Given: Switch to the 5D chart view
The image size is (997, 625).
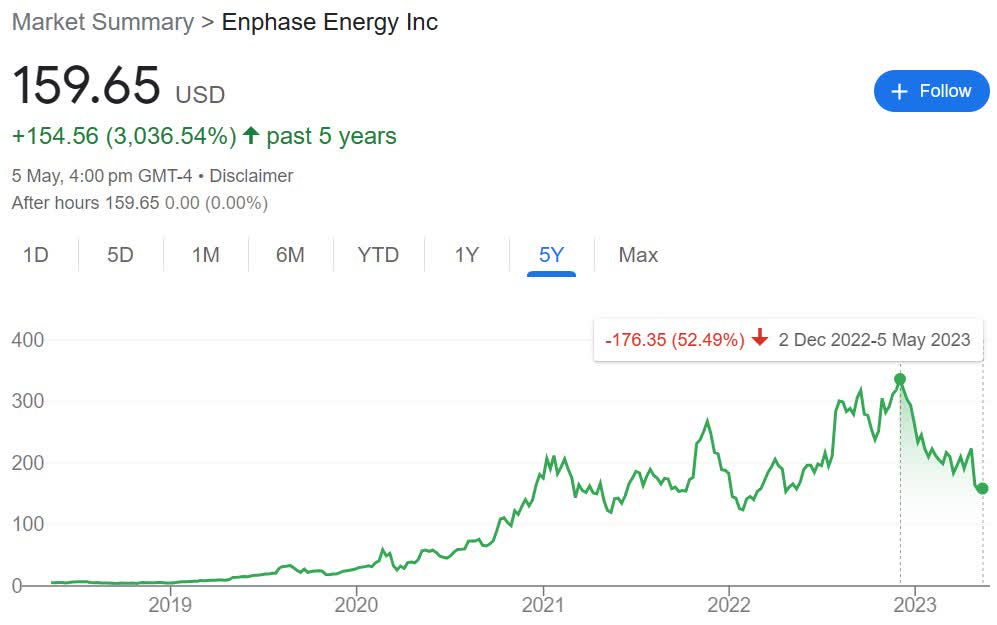Looking at the screenshot, I should [x=118, y=255].
